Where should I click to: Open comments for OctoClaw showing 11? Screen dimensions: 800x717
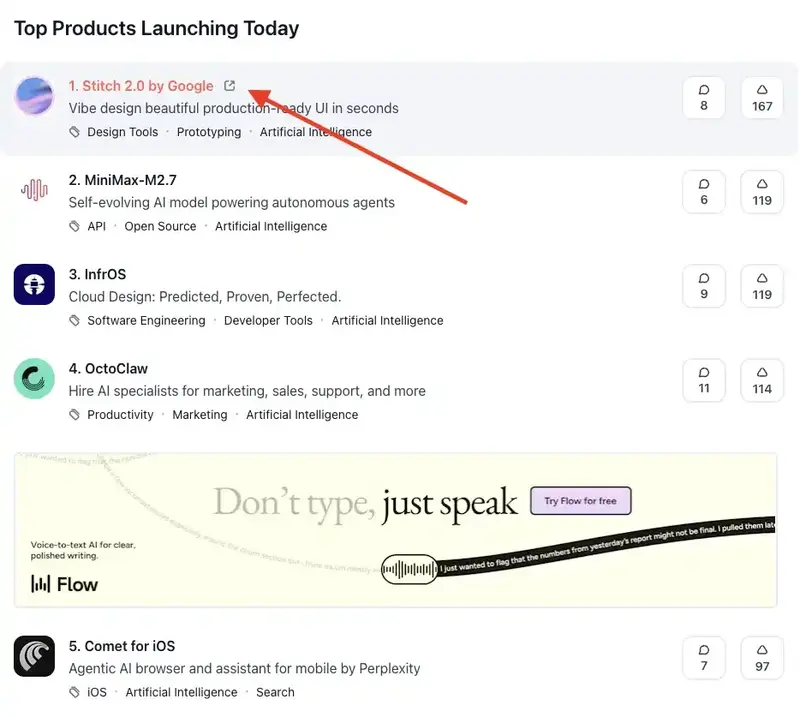[704, 380]
